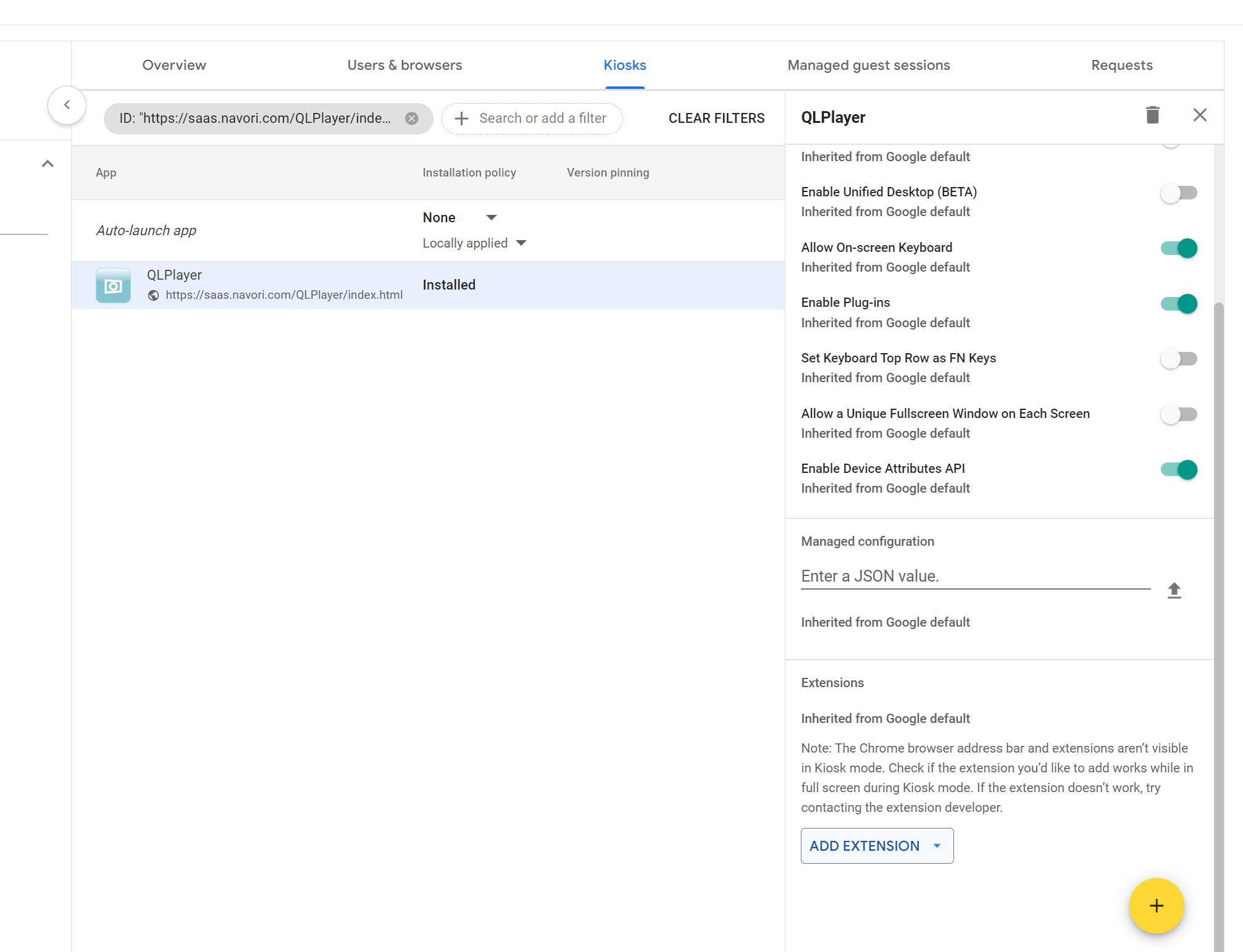Click the App column header
1243x952 pixels.
(106, 173)
